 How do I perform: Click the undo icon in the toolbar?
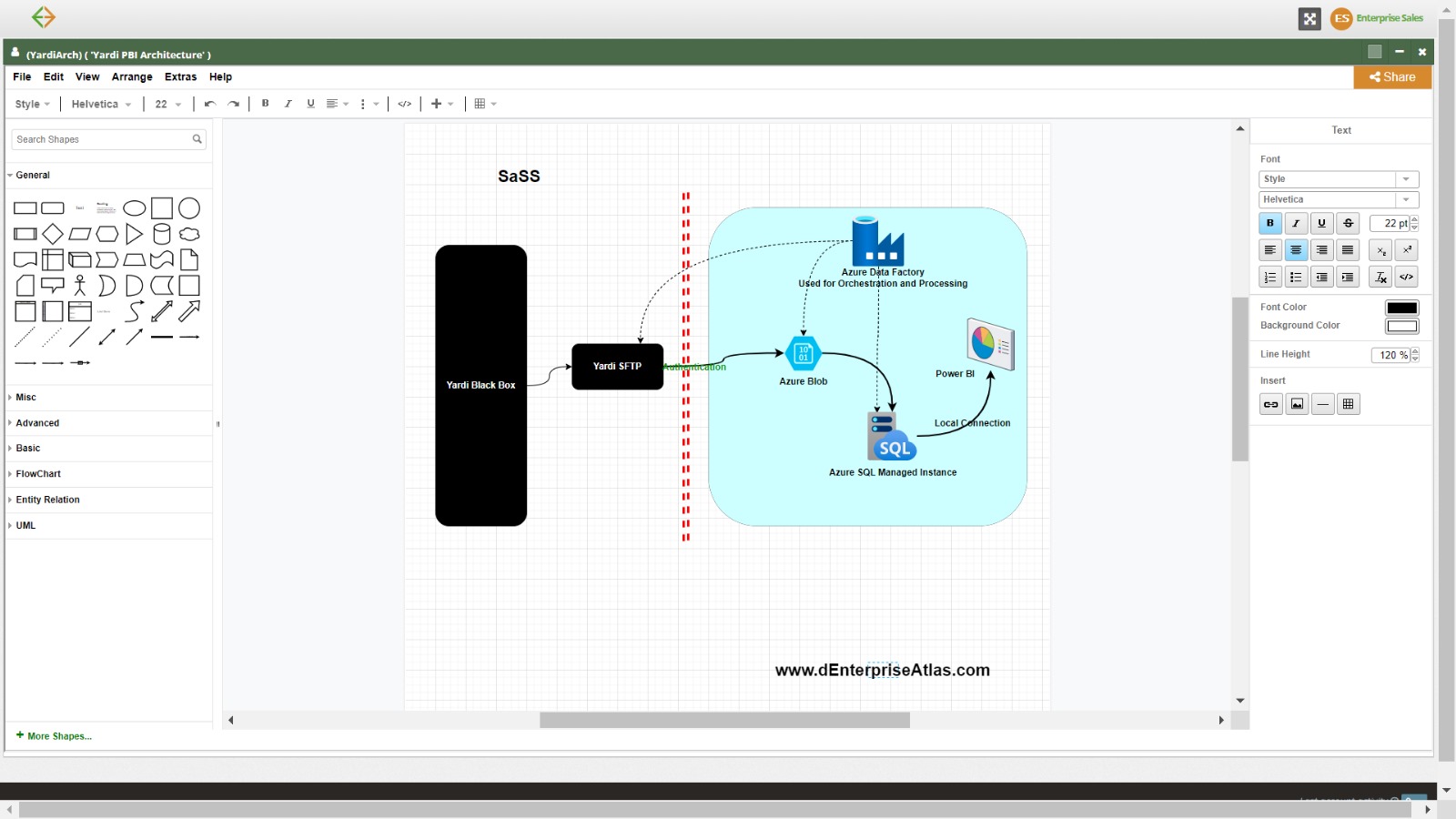pyautogui.click(x=210, y=104)
